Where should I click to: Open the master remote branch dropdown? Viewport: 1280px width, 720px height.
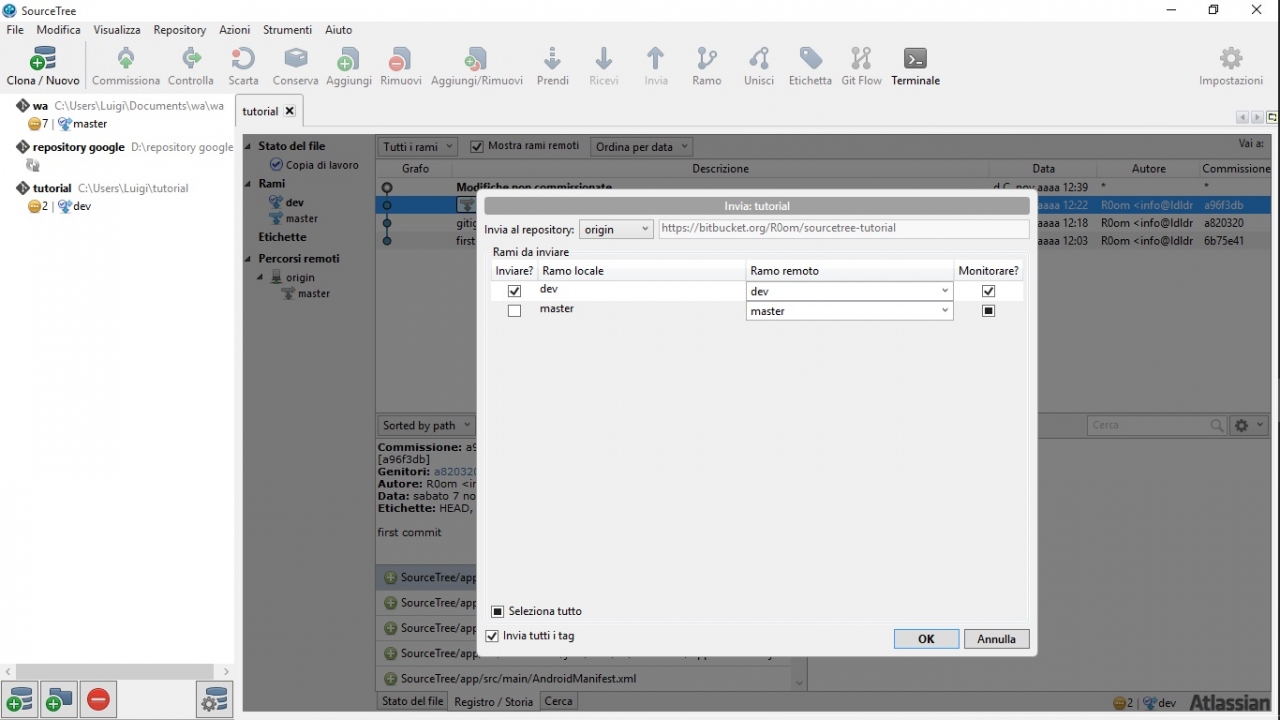click(849, 311)
